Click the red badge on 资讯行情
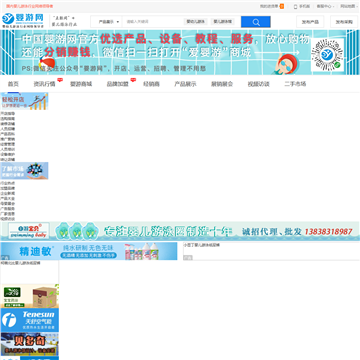This screenshot has width=360, height=360. tap(60, 80)
